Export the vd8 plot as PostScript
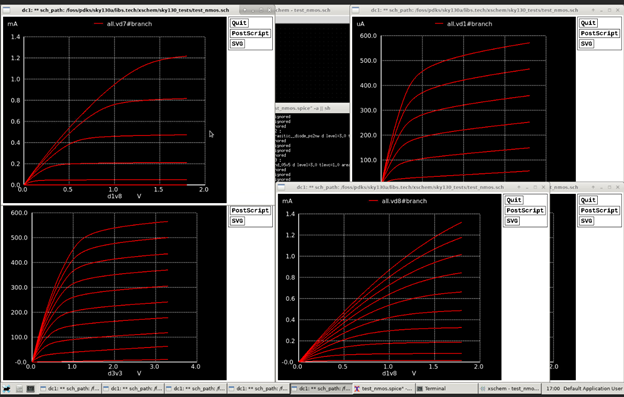 pos(525,210)
